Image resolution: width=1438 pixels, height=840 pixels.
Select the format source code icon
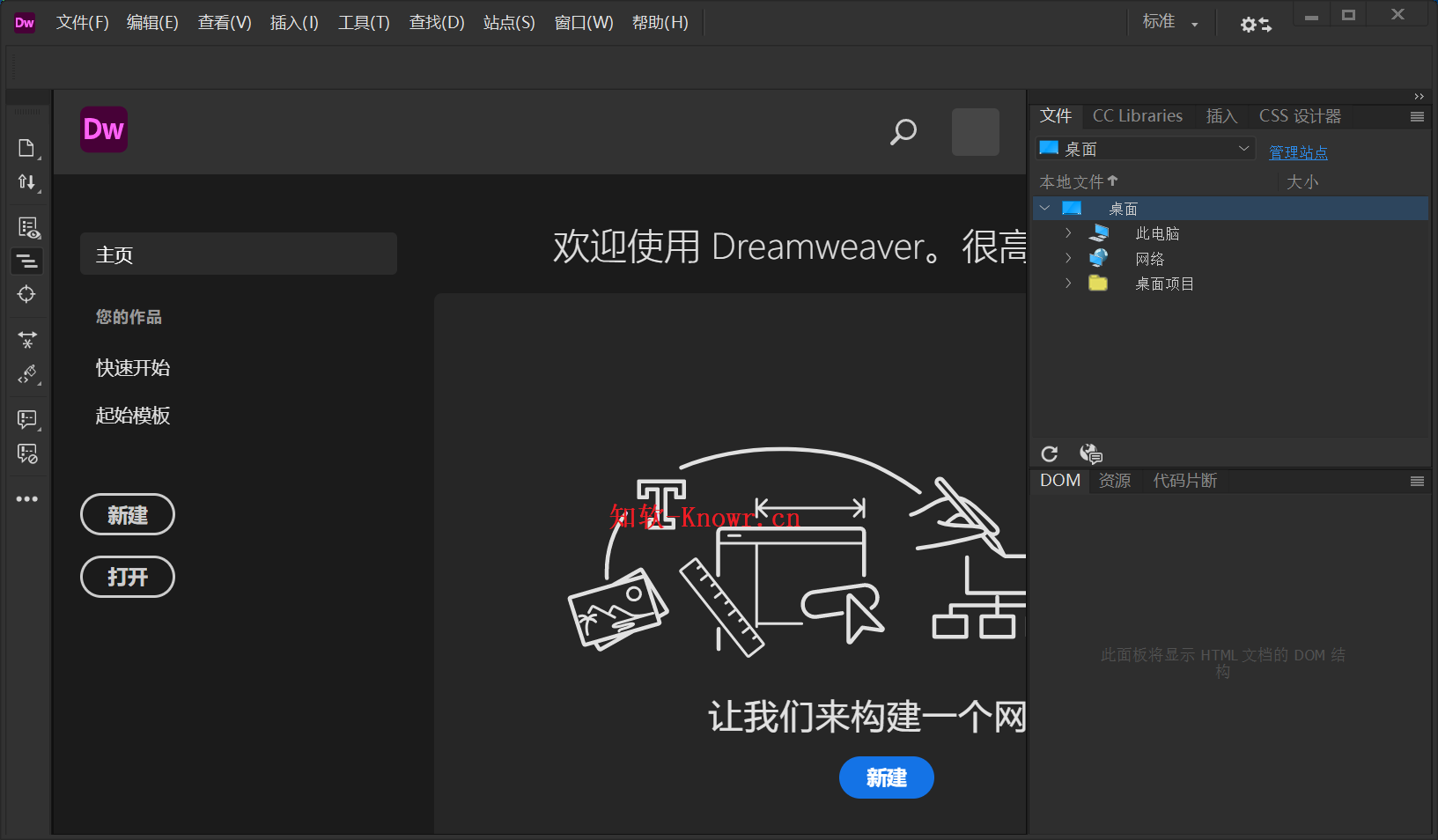(27, 262)
